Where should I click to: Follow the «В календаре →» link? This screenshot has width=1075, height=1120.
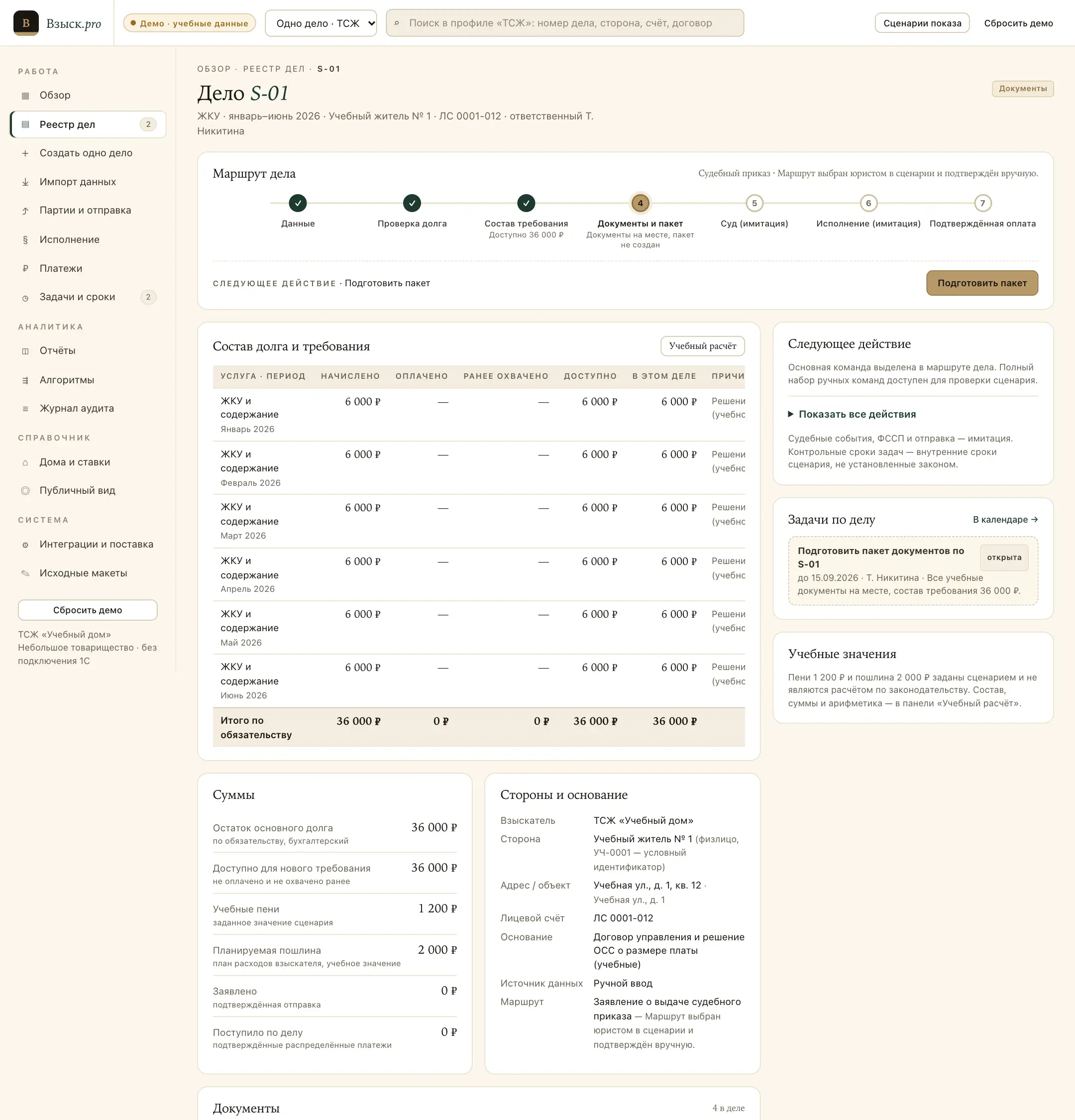pyautogui.click(x=1005, y=519)
